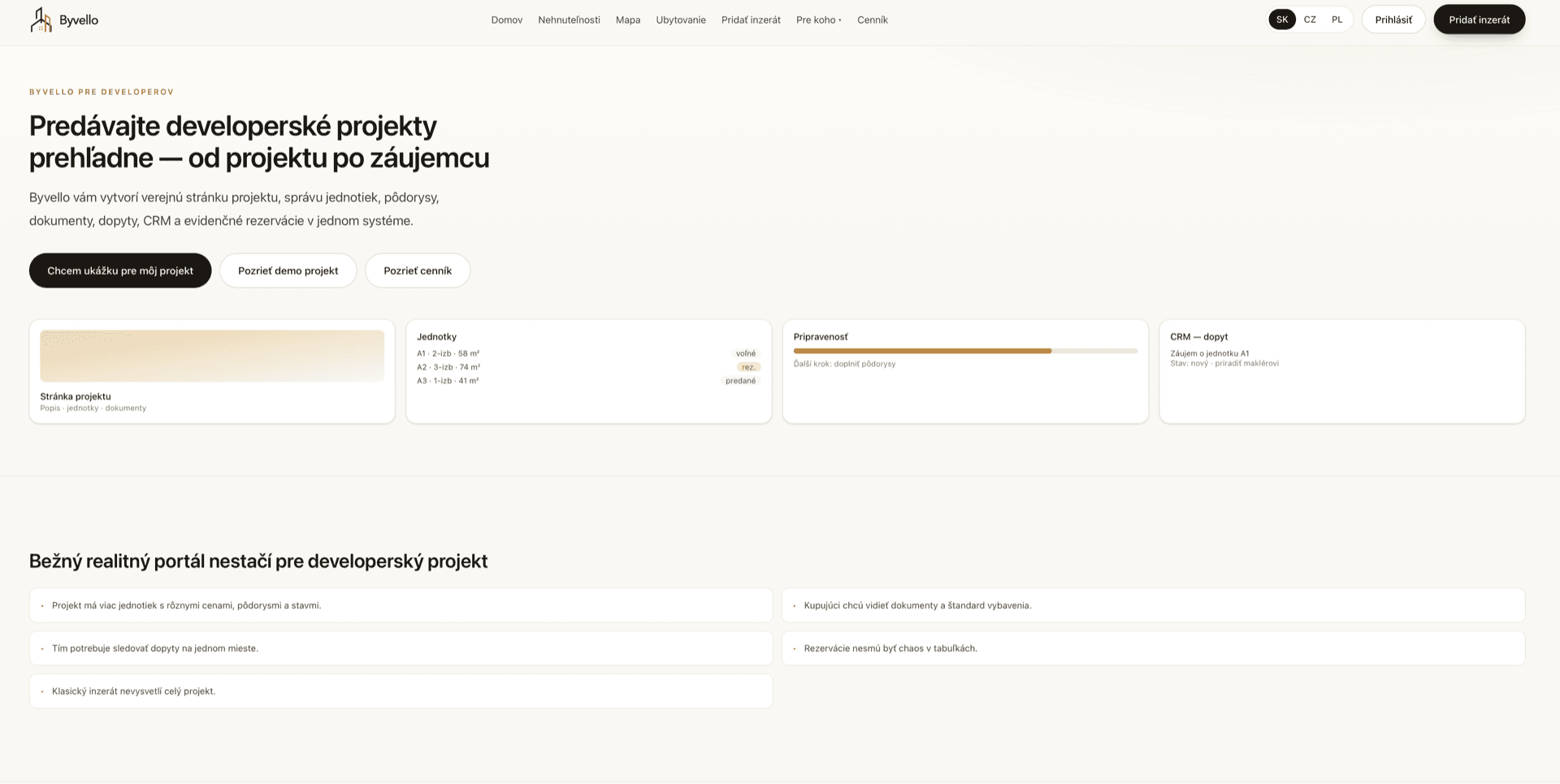This screenshot has height=784, width=1560.
Task: Open the Domov menu item
Action: tap(506, 19)
